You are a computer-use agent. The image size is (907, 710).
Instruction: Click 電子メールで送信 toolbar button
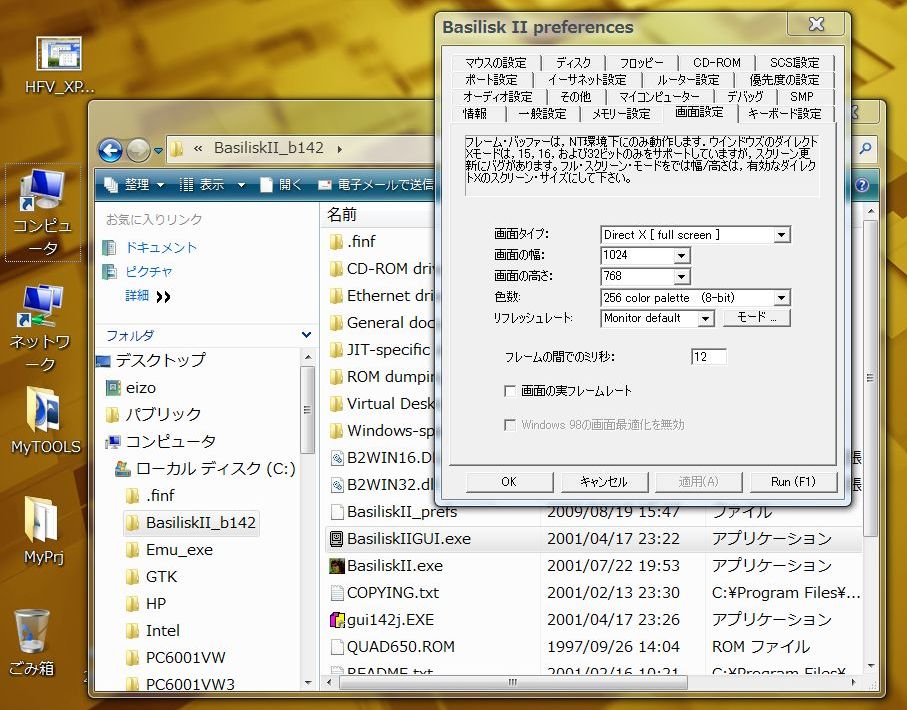(376, 185)
